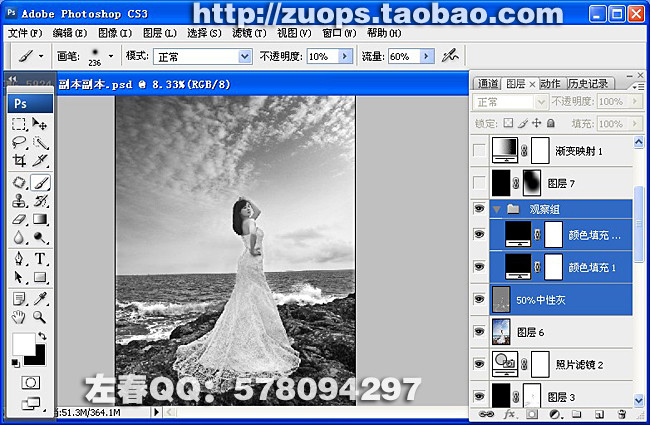Switch to the 历史记录 tab
Viewport: 650px width, 425px height.
588,84
